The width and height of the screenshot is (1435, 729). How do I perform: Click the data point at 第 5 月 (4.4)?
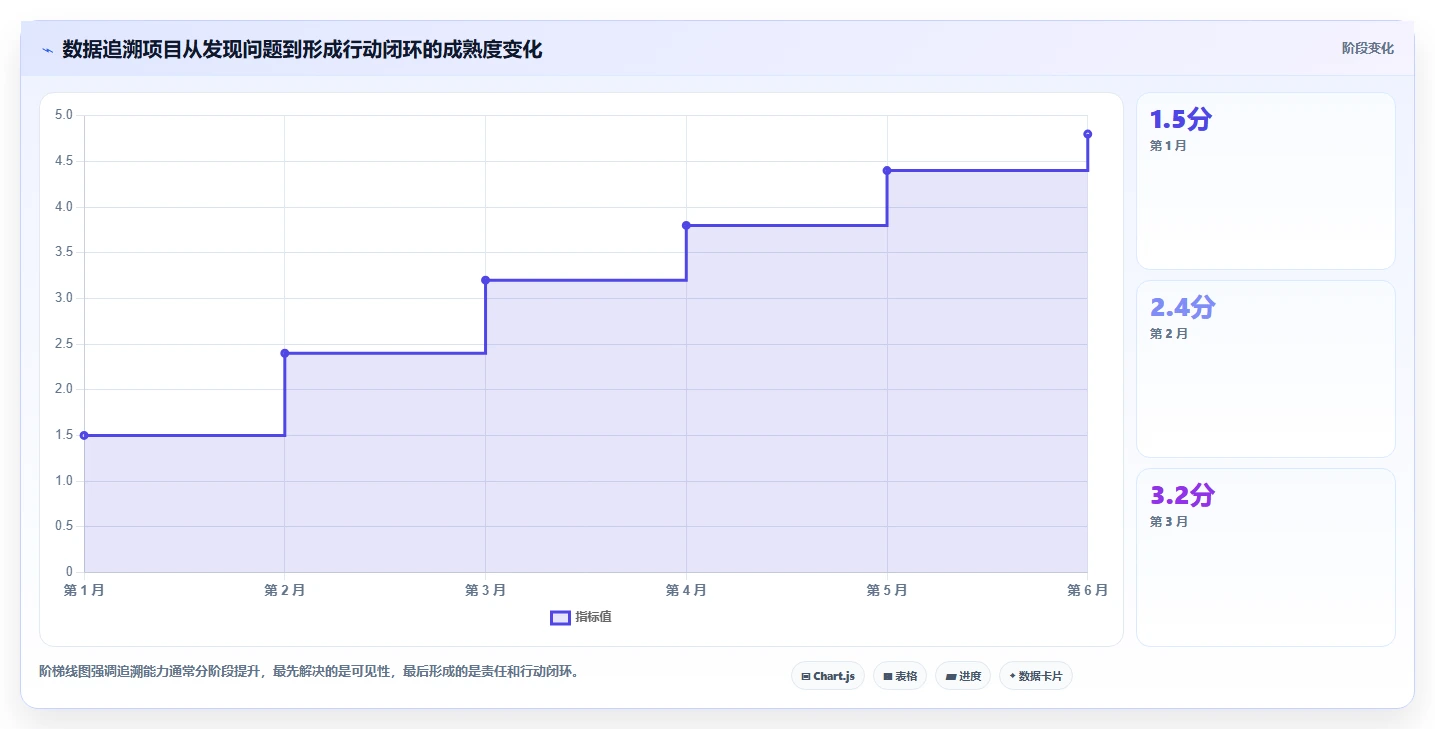tap(887, 170)
